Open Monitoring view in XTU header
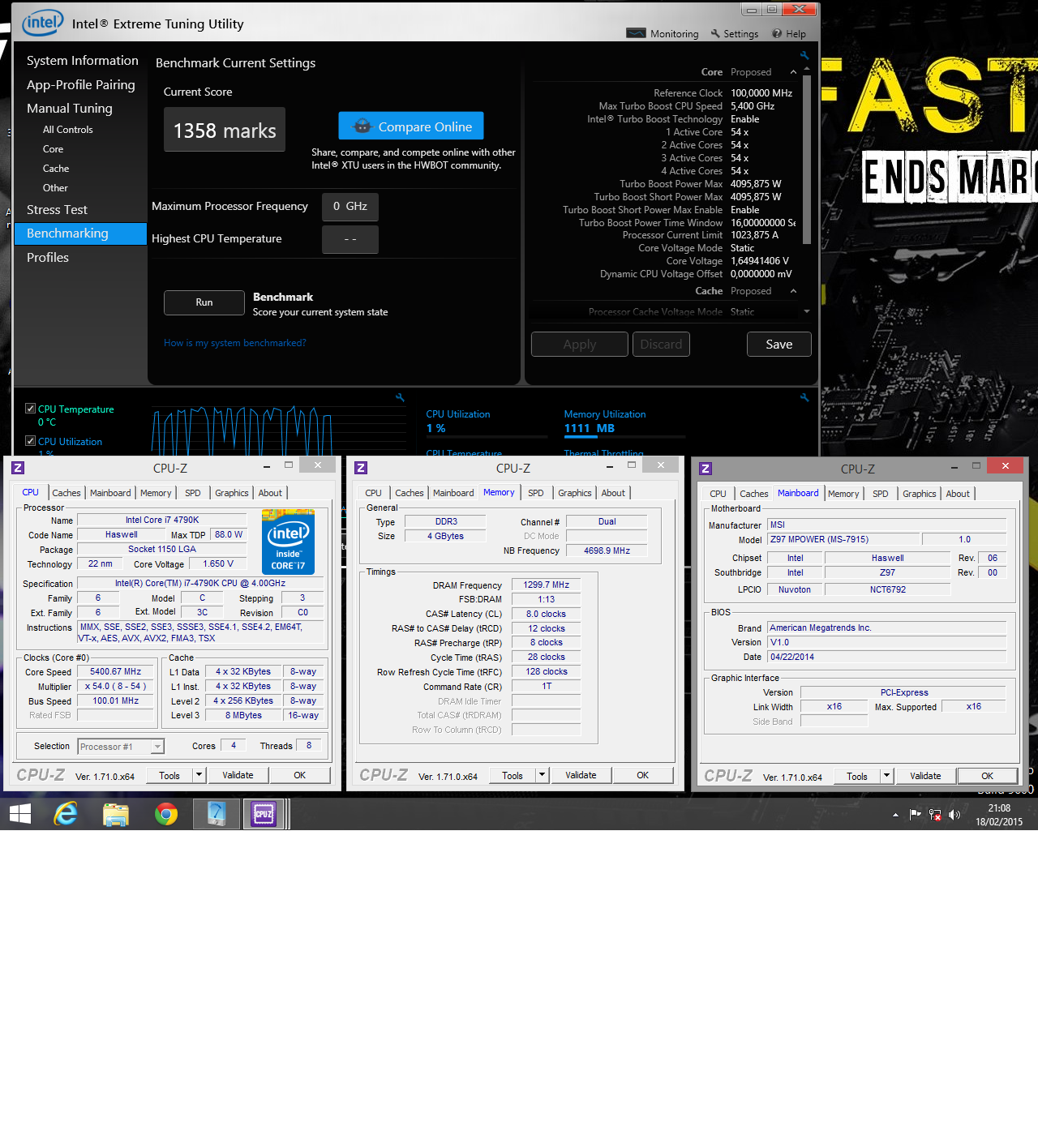Viewport: 1038px width, 1148px height. click(663, 33)
